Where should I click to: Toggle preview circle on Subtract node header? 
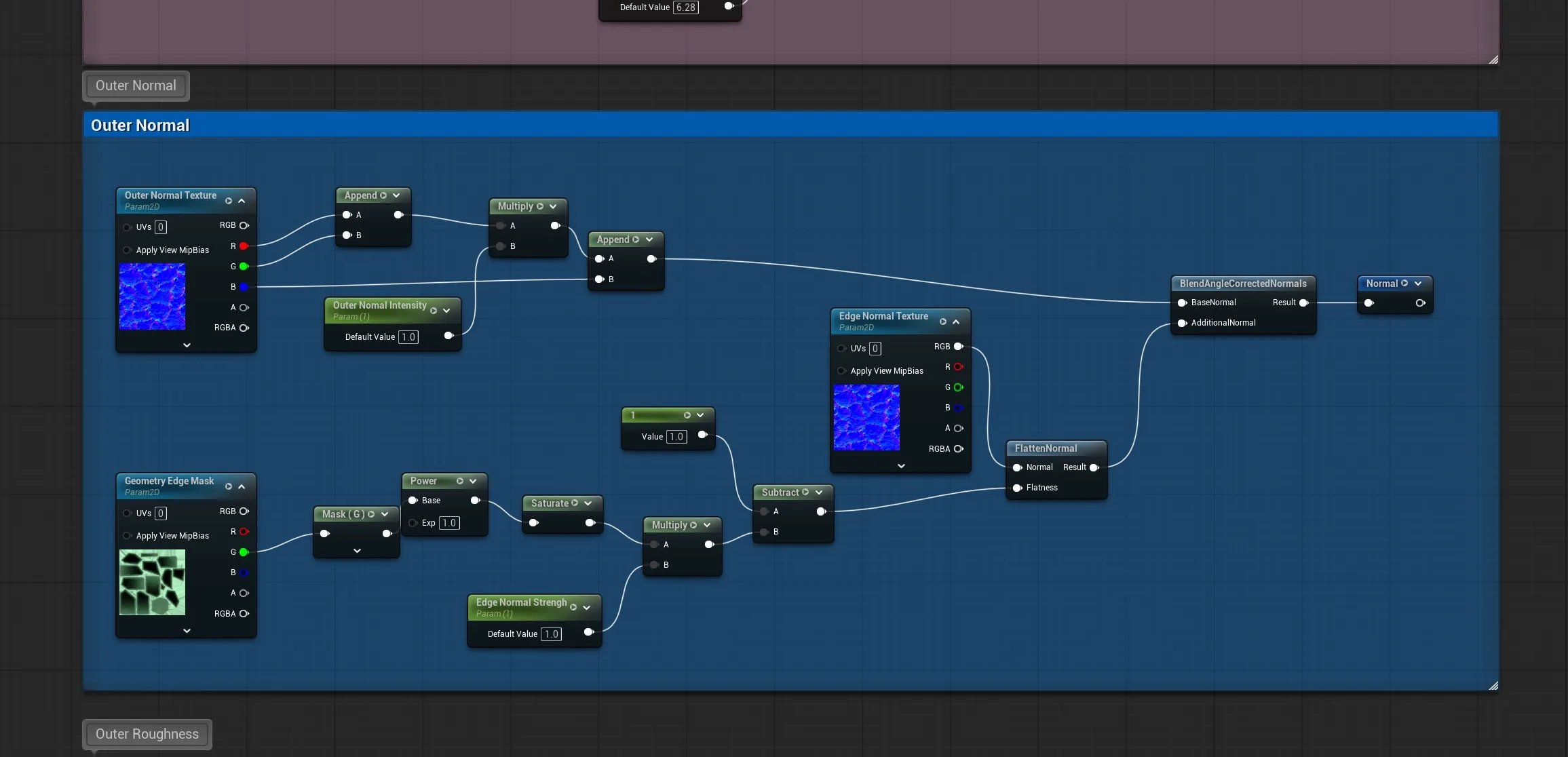click(805, 492)
